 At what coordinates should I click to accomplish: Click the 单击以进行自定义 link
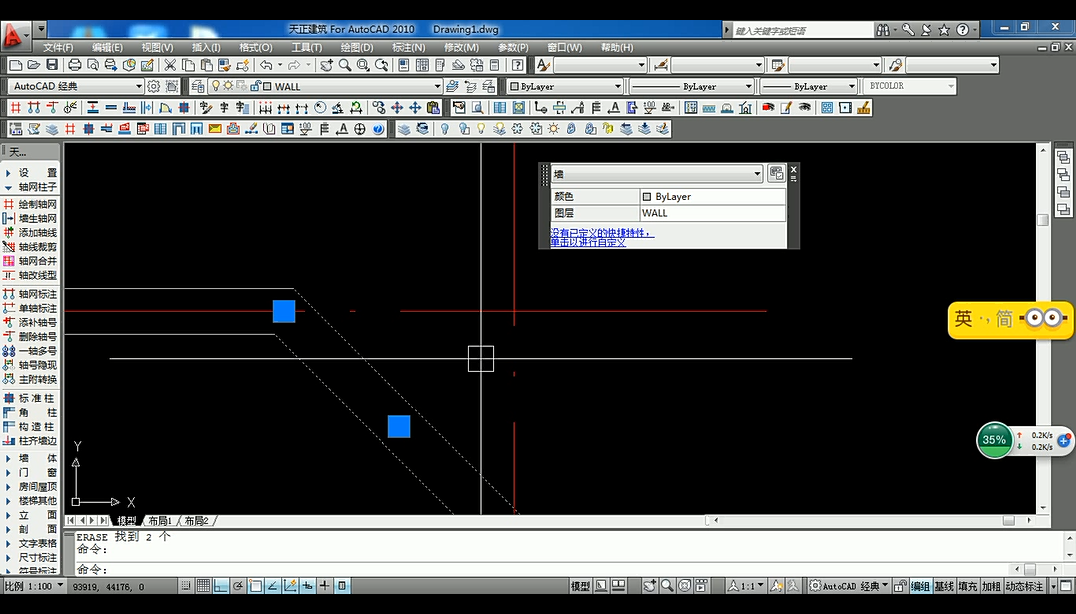click(x=588, y=242)
